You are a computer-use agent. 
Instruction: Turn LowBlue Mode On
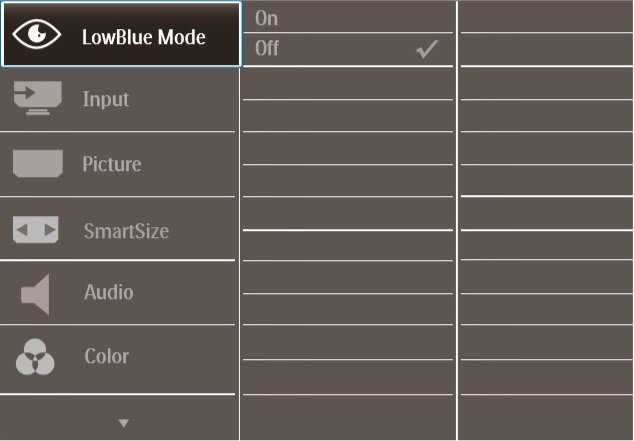click(x=348, y=18)
